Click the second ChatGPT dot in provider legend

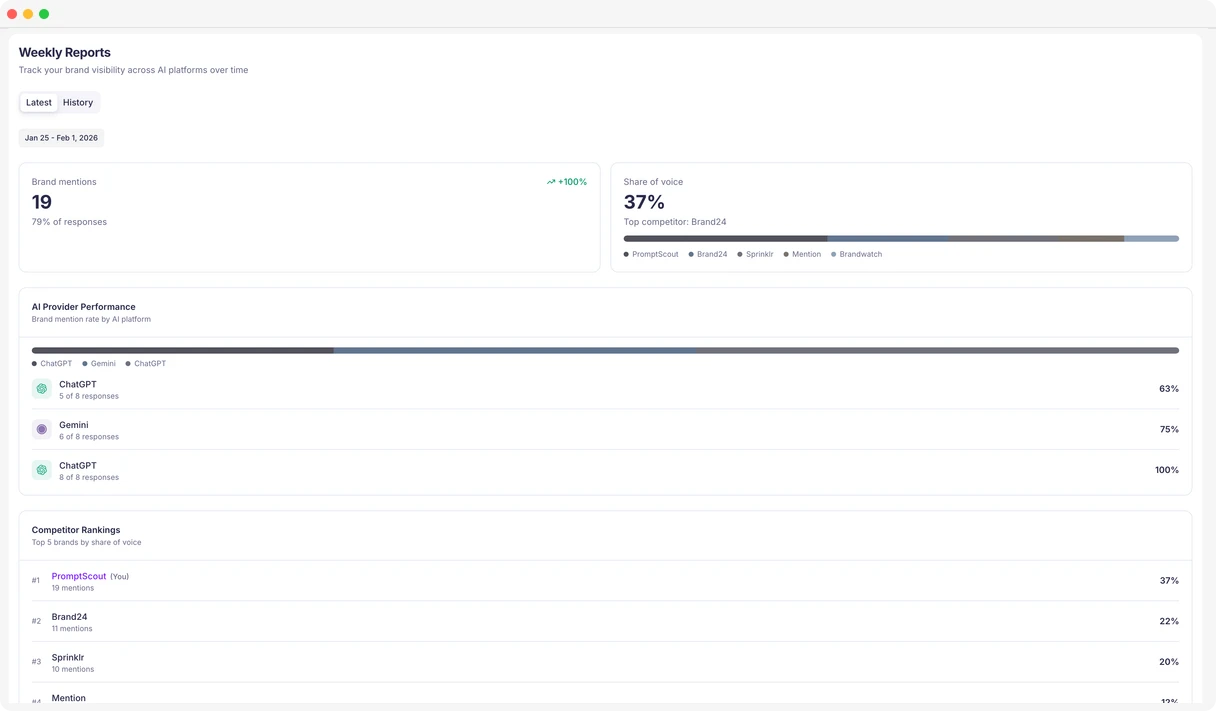129,363
